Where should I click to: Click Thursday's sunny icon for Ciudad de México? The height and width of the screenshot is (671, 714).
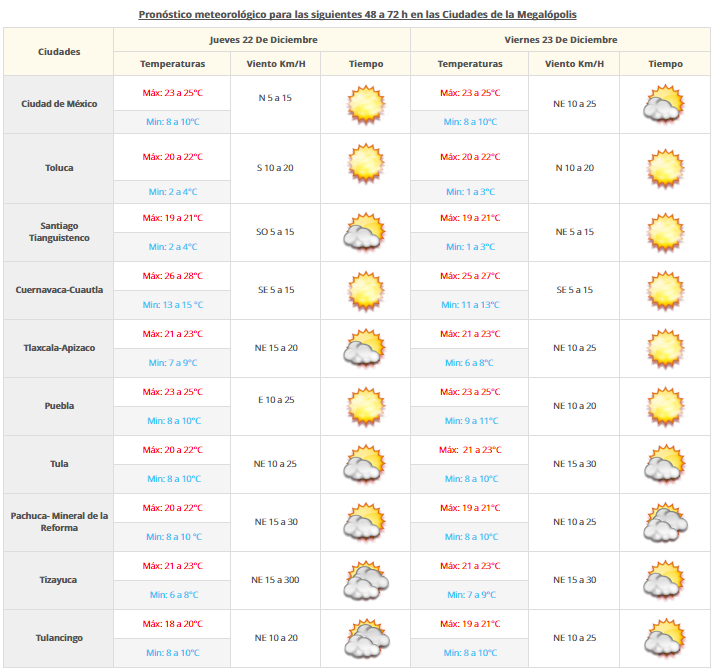(365, 104)
